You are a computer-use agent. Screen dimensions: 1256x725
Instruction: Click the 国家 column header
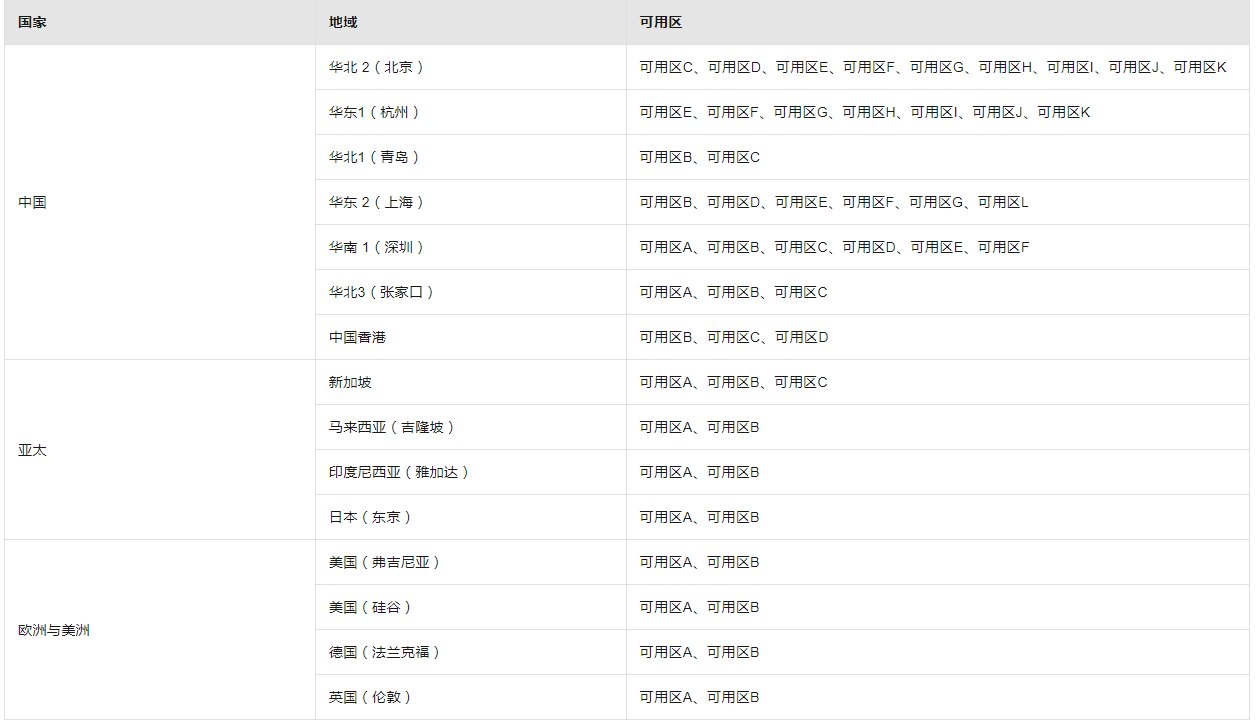[x=32, y=22]
